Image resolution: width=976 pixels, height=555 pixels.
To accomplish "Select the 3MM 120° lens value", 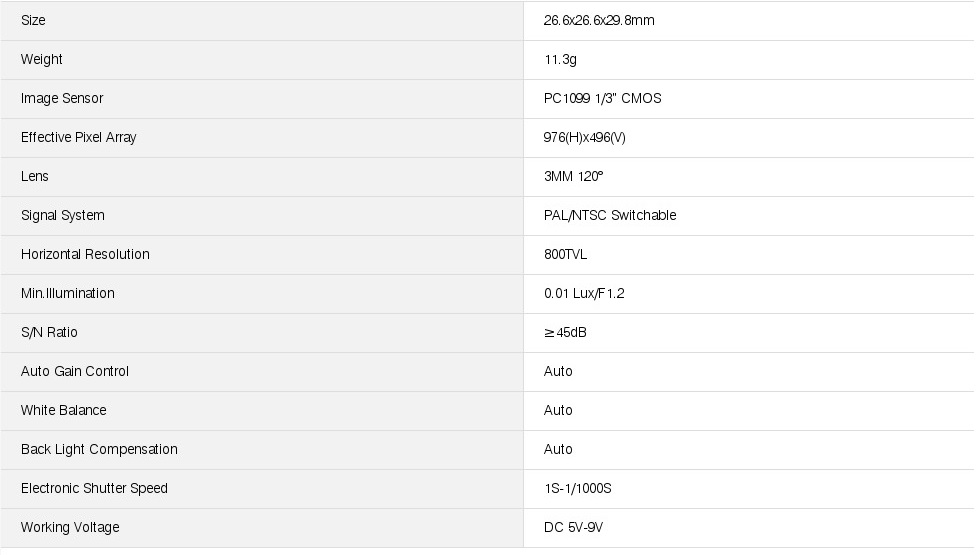I will (574, 176).
